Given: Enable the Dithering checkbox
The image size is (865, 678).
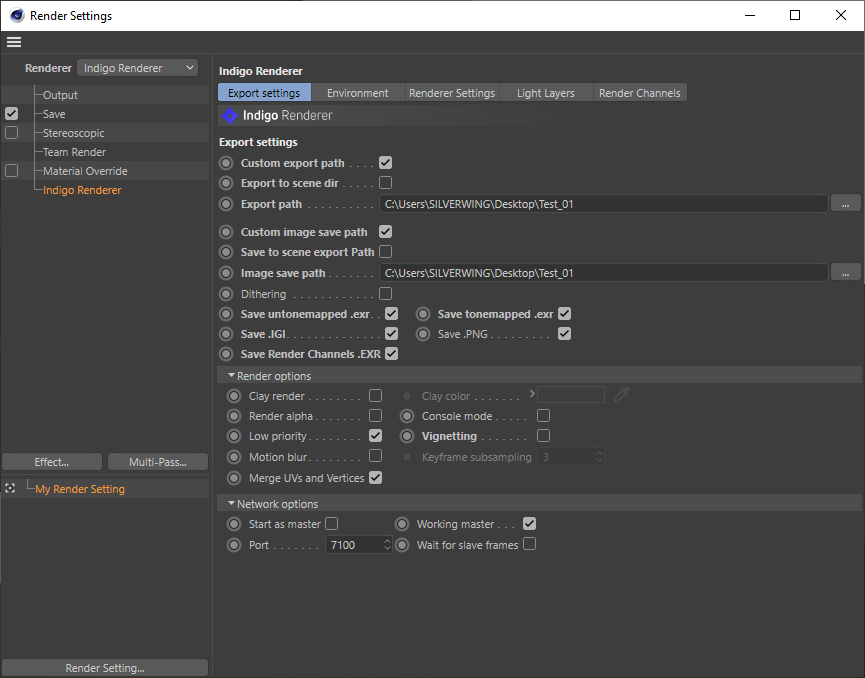Looking at the screenshot, I should point(385,294).
